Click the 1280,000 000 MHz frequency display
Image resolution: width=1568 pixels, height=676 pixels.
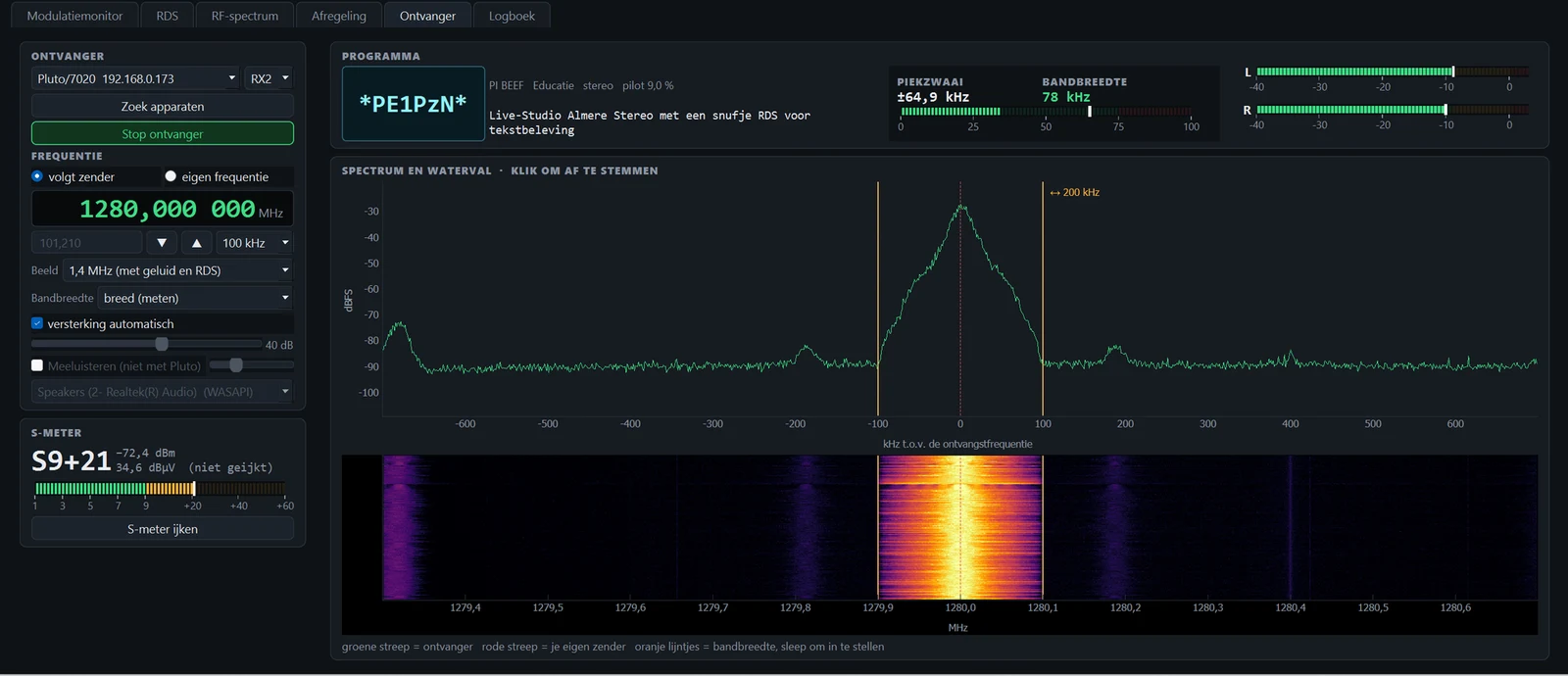(163, 209)
